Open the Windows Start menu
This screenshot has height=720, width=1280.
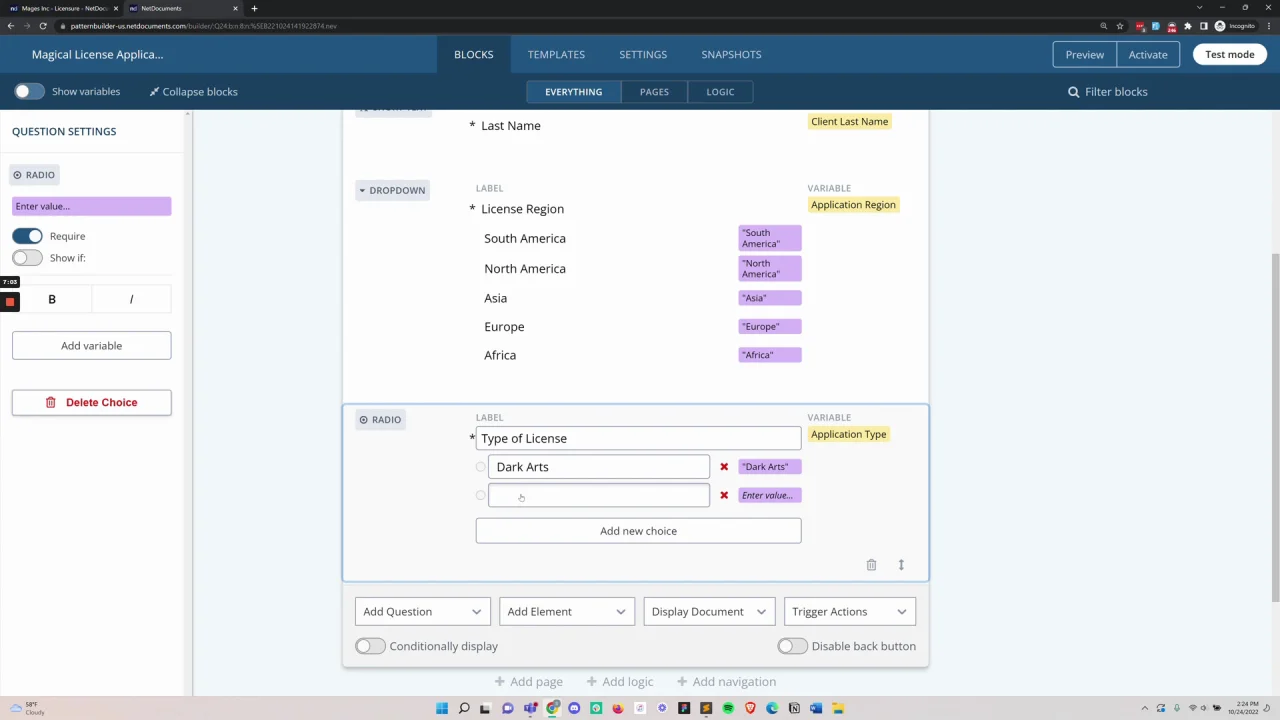click(442, 708)
